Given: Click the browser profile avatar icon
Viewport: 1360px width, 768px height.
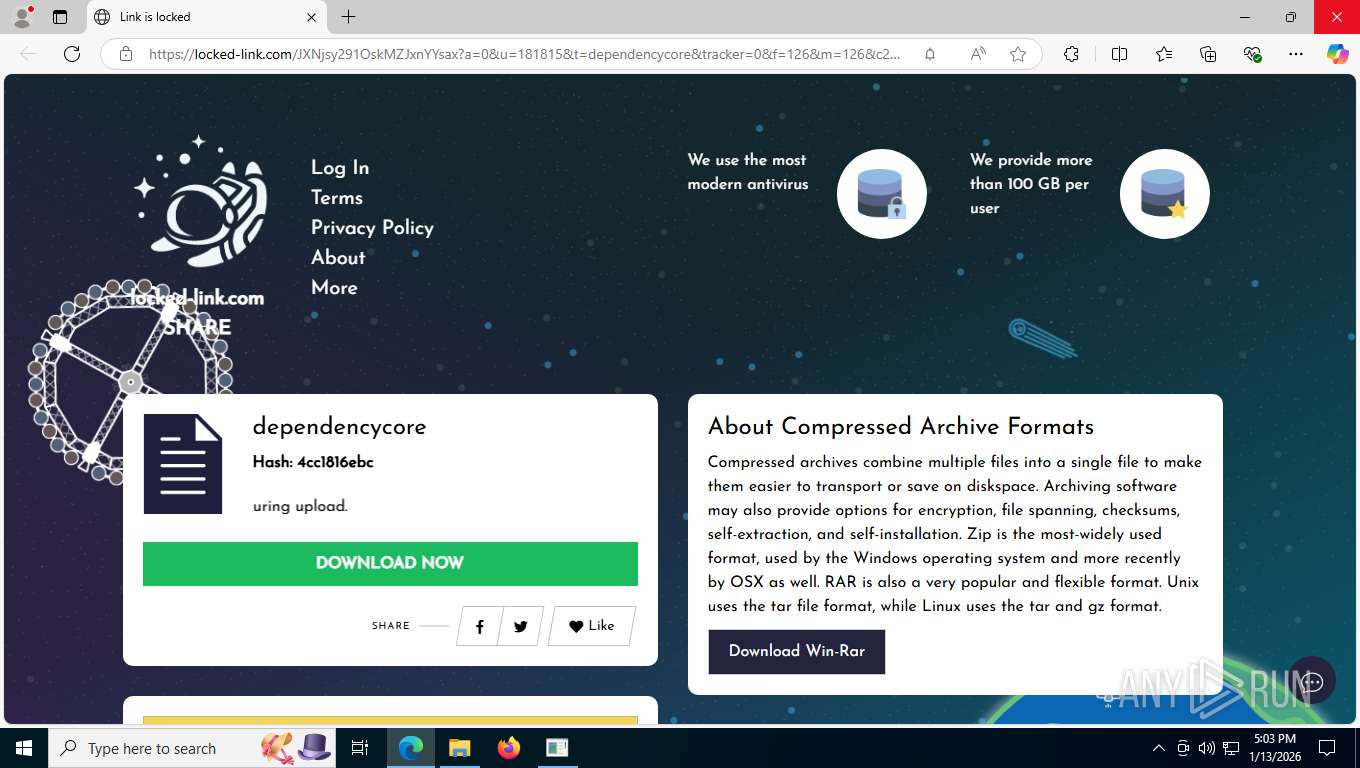Looking at the screenshot, I should pos(22,17).
